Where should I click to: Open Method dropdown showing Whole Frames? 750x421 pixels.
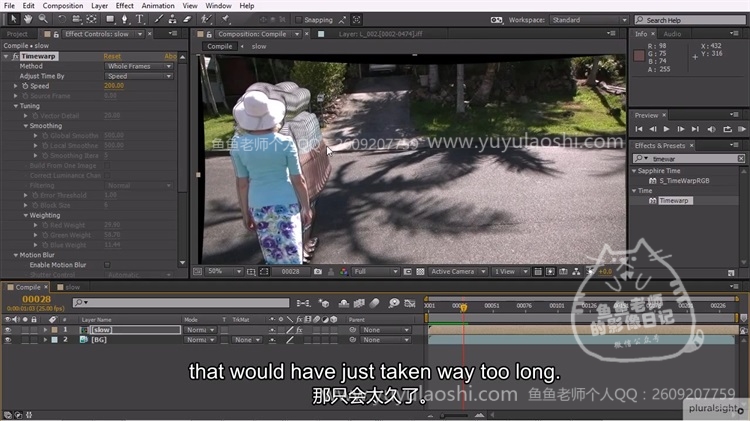tap(138, 66)
